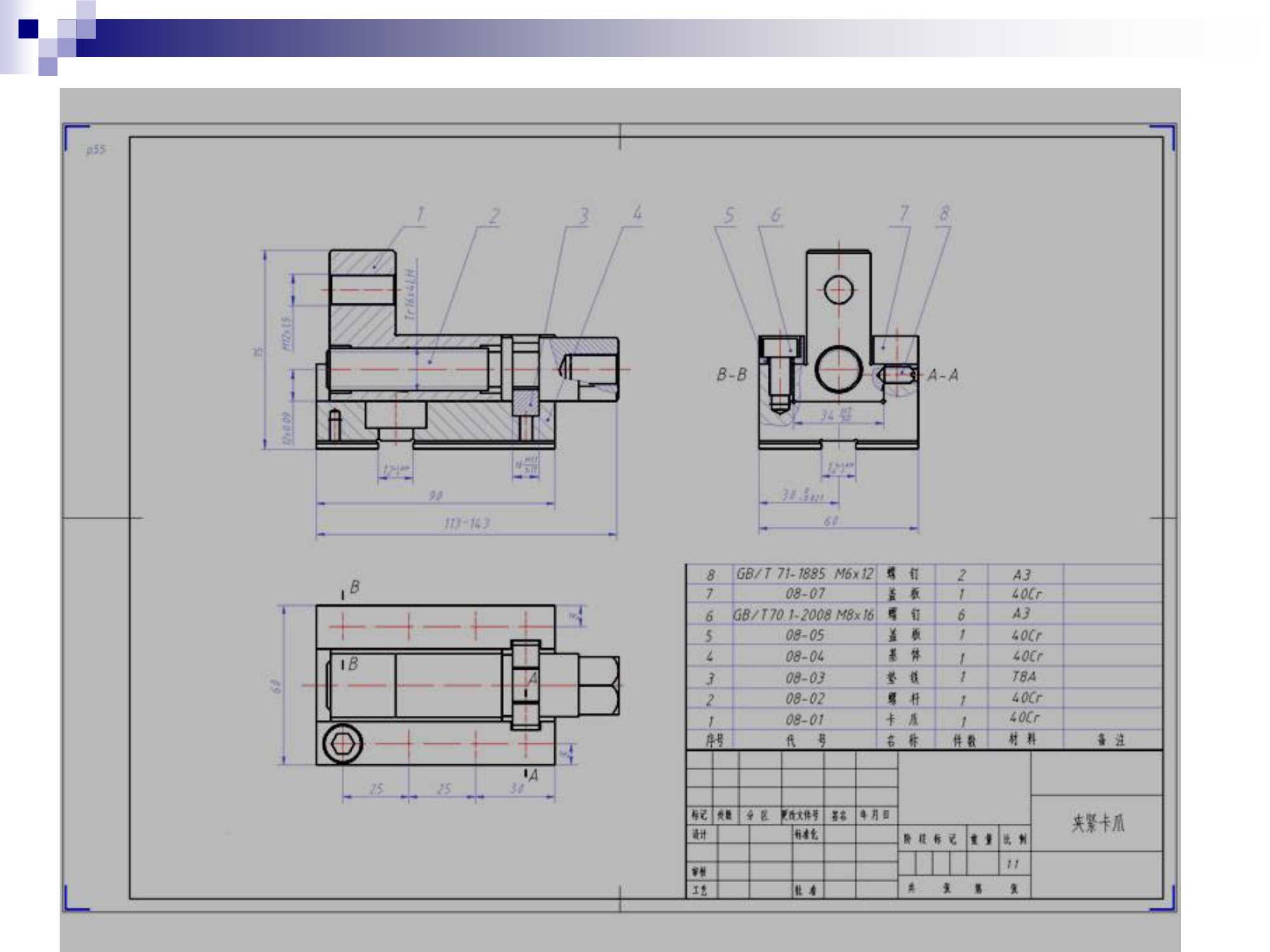
Task: Click balloon number "8" above the side view
Action: pyautogui.click(x=944, y=213)
